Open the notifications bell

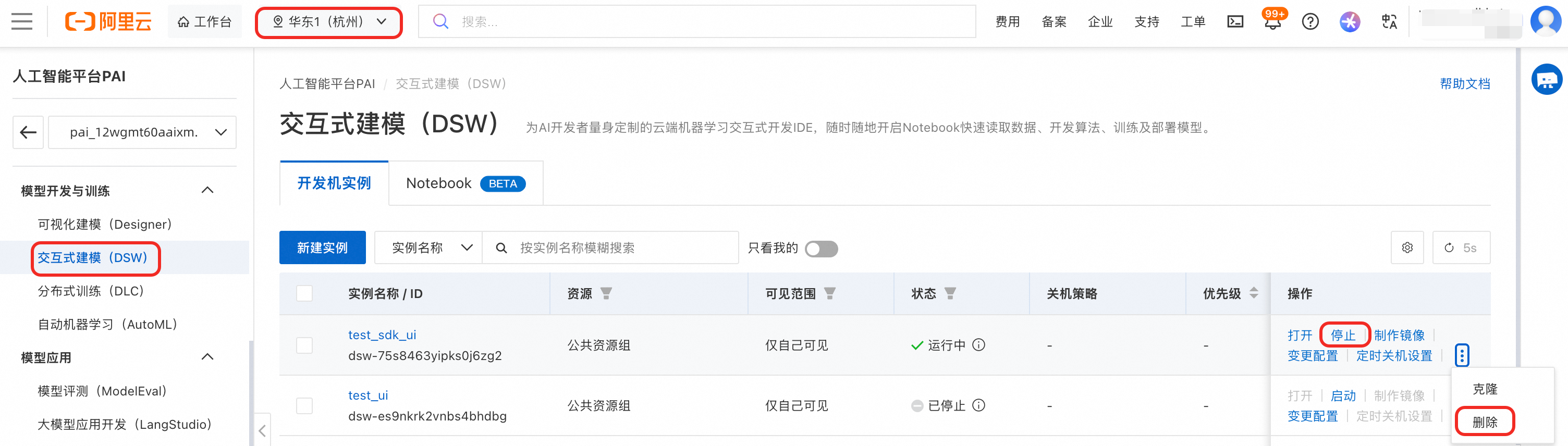click(x=1272, y=23)
